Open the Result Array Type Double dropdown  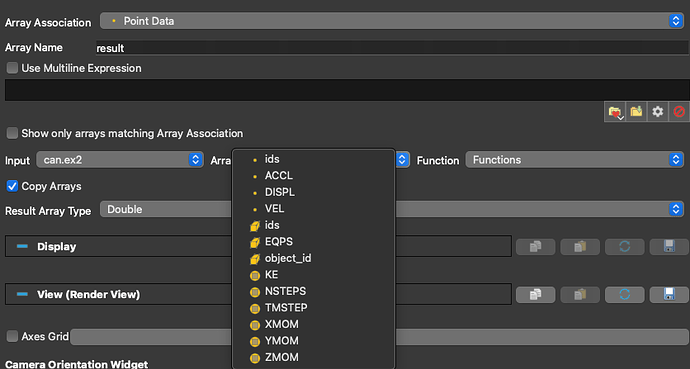[392, 209]
